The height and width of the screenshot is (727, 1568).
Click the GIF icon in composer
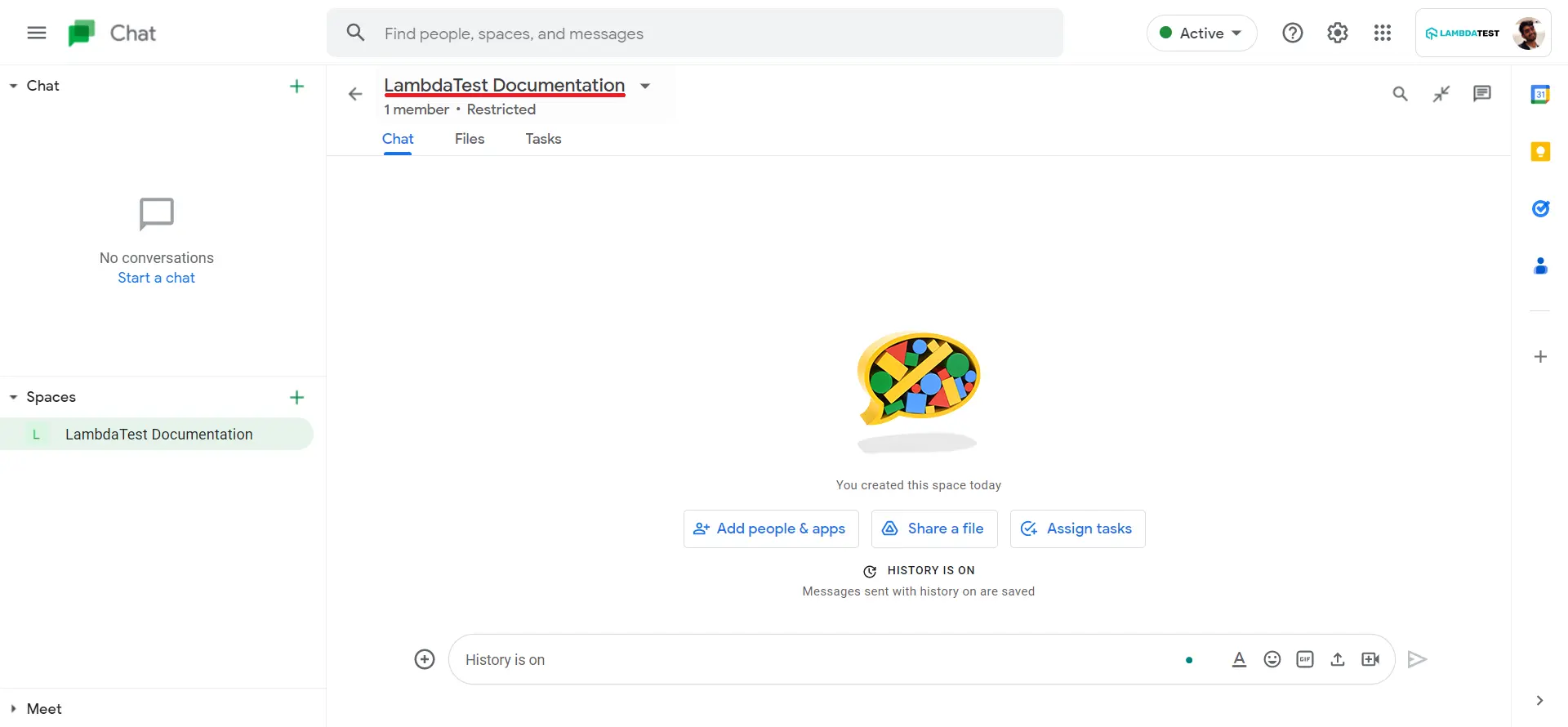click(x=1304, y=659)
